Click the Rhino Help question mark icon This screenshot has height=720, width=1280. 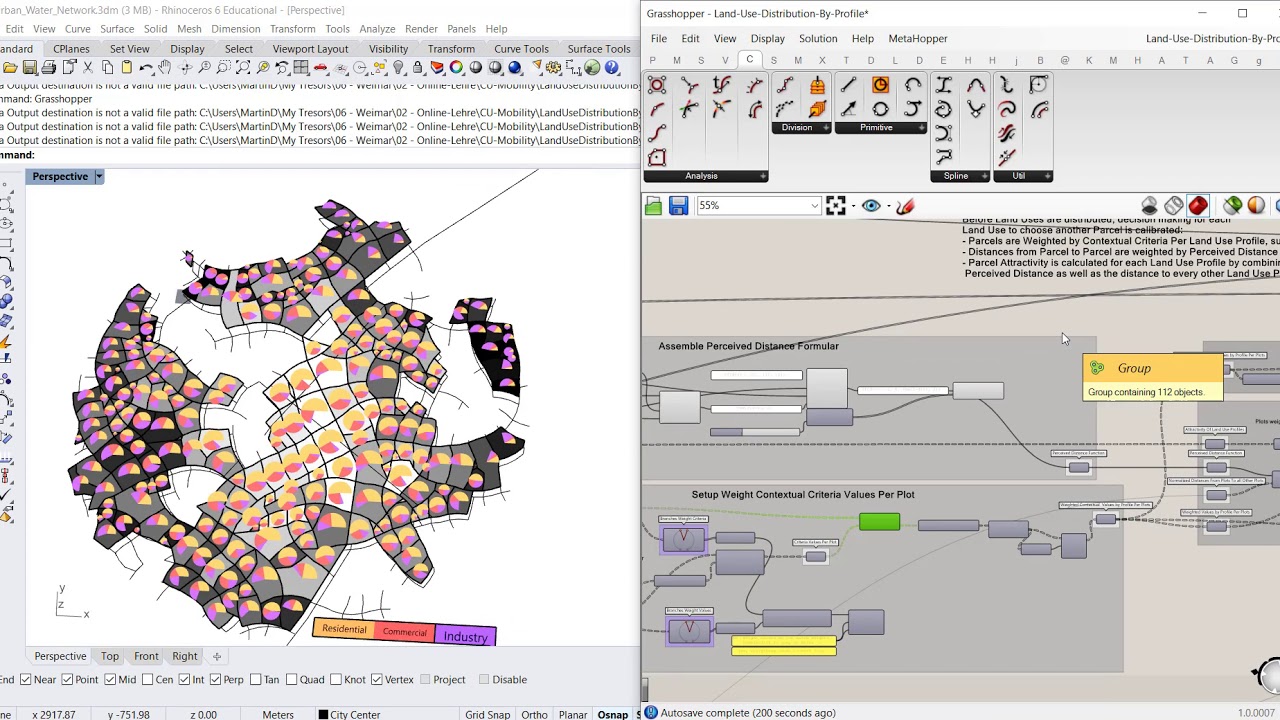tap(611, 68)
